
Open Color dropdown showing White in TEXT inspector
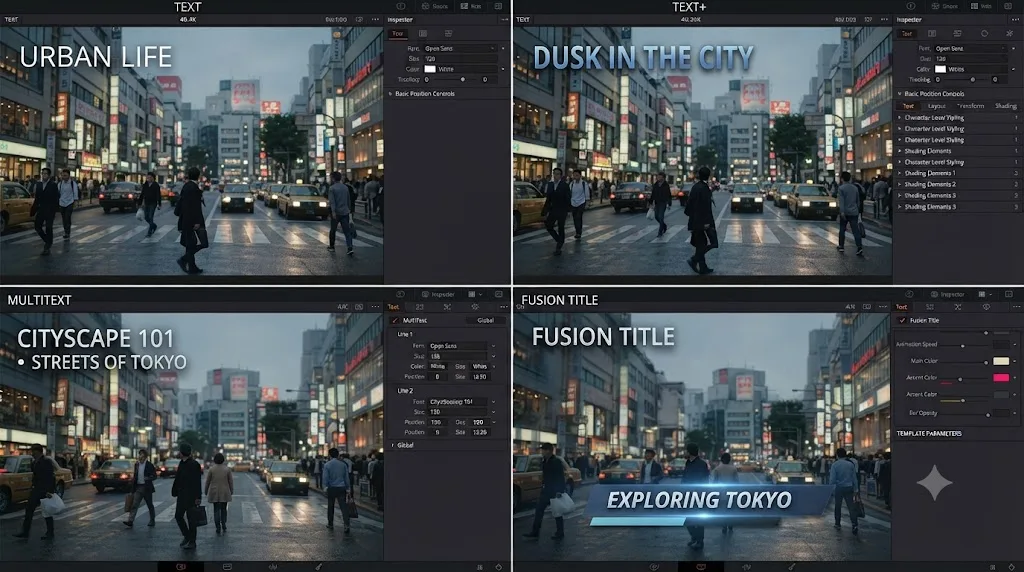(x=460, y=69)
